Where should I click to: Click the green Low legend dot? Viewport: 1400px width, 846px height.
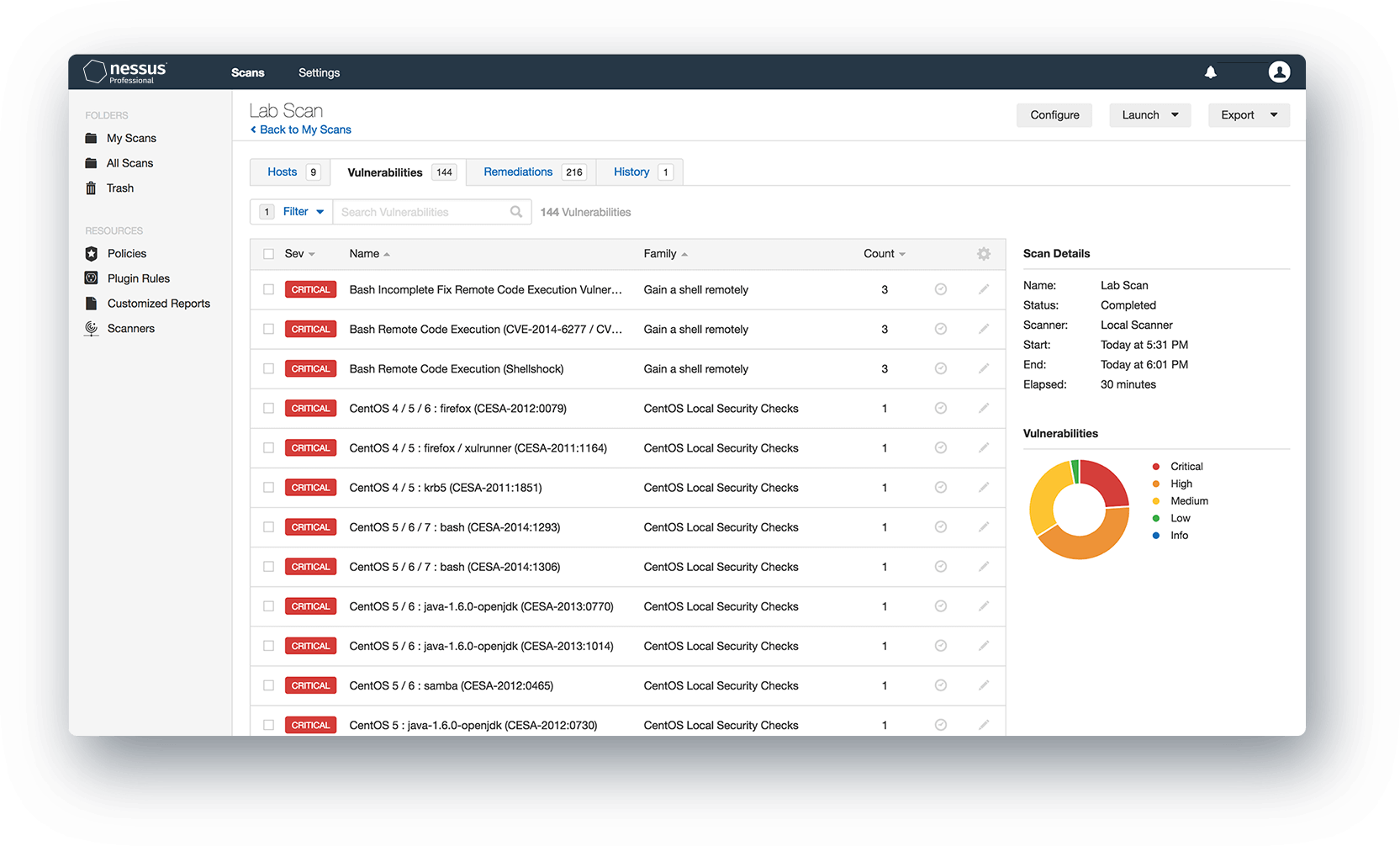(x=1156, y=518)
